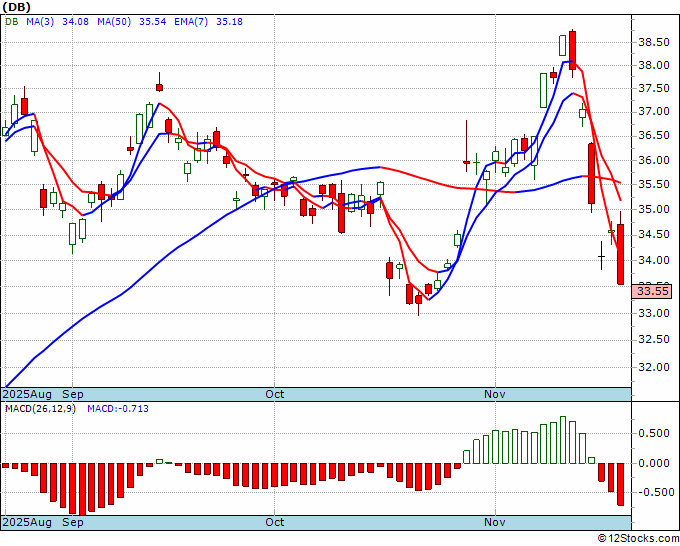The image size is (680, 546).
Task: Click the last red candlestick closing at 33.55
Action: [x=621, y=254]
